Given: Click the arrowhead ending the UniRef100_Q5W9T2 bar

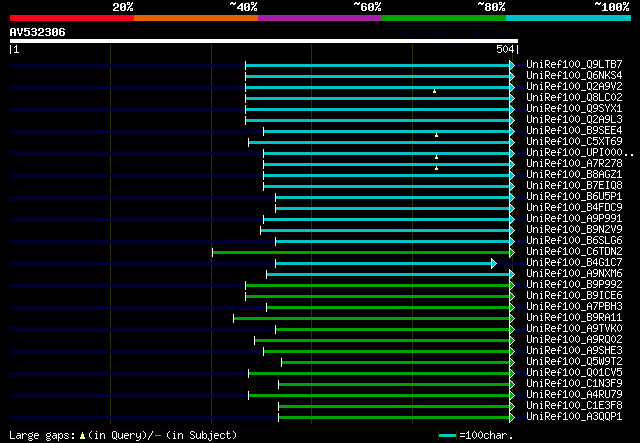Looking at the screenshot, I should [512, 362].
